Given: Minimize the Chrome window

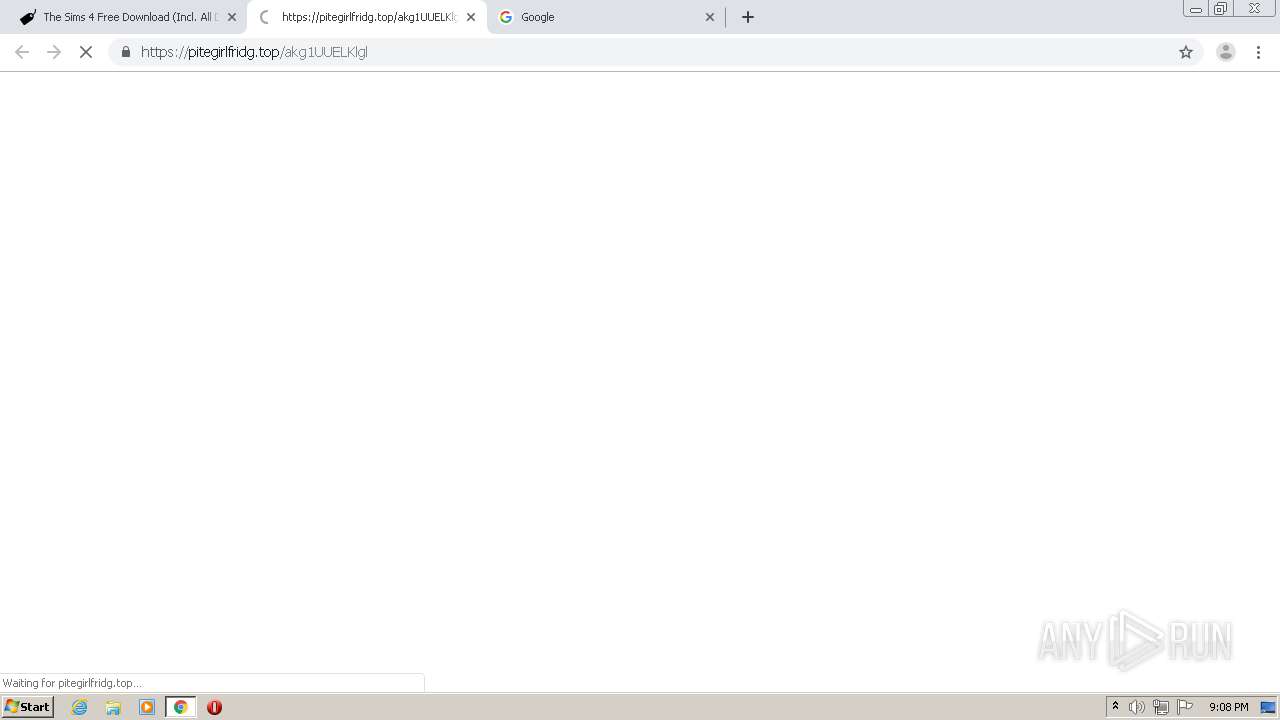Looking at the screenshot, I should coord(1195,9).
